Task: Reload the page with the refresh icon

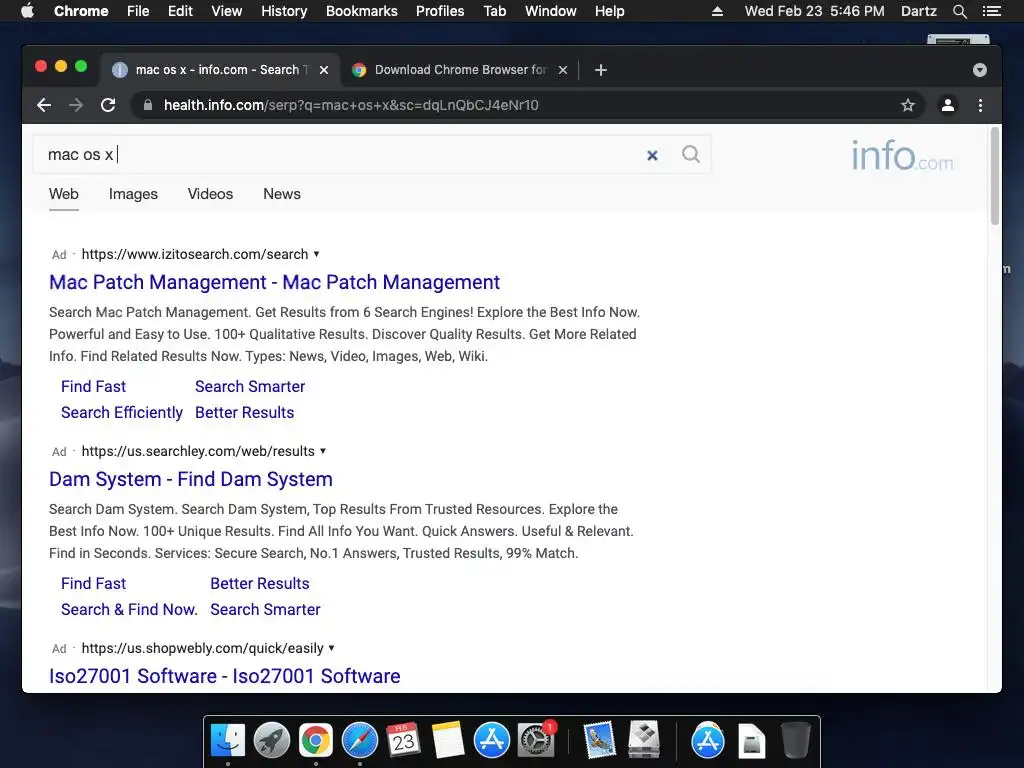Action: click(108, 105)
